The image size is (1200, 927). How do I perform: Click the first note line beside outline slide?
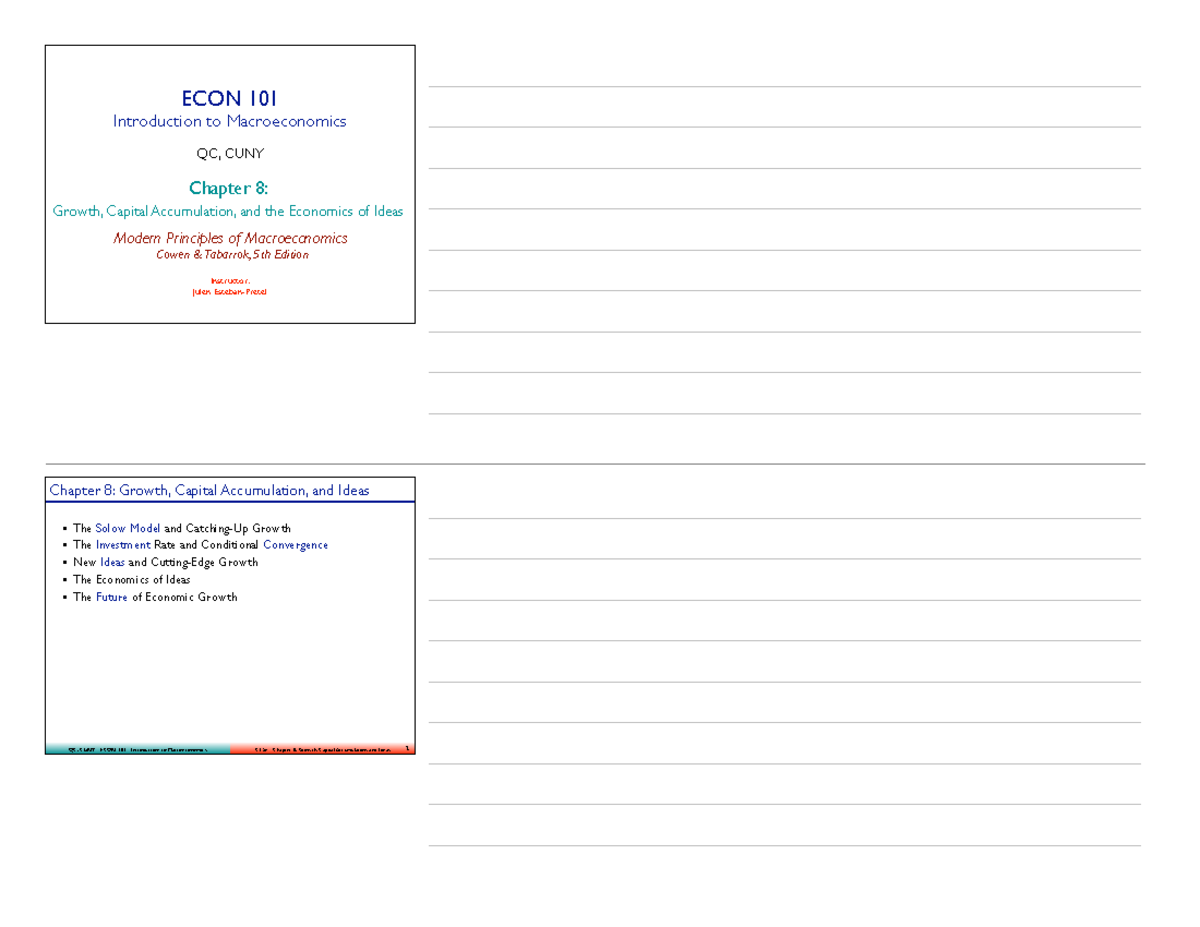(x=784, y=518)
